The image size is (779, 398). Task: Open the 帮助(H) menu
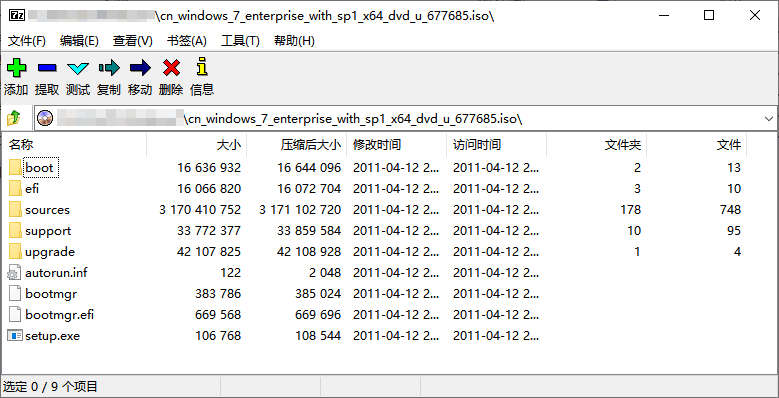tap(295, 41)
